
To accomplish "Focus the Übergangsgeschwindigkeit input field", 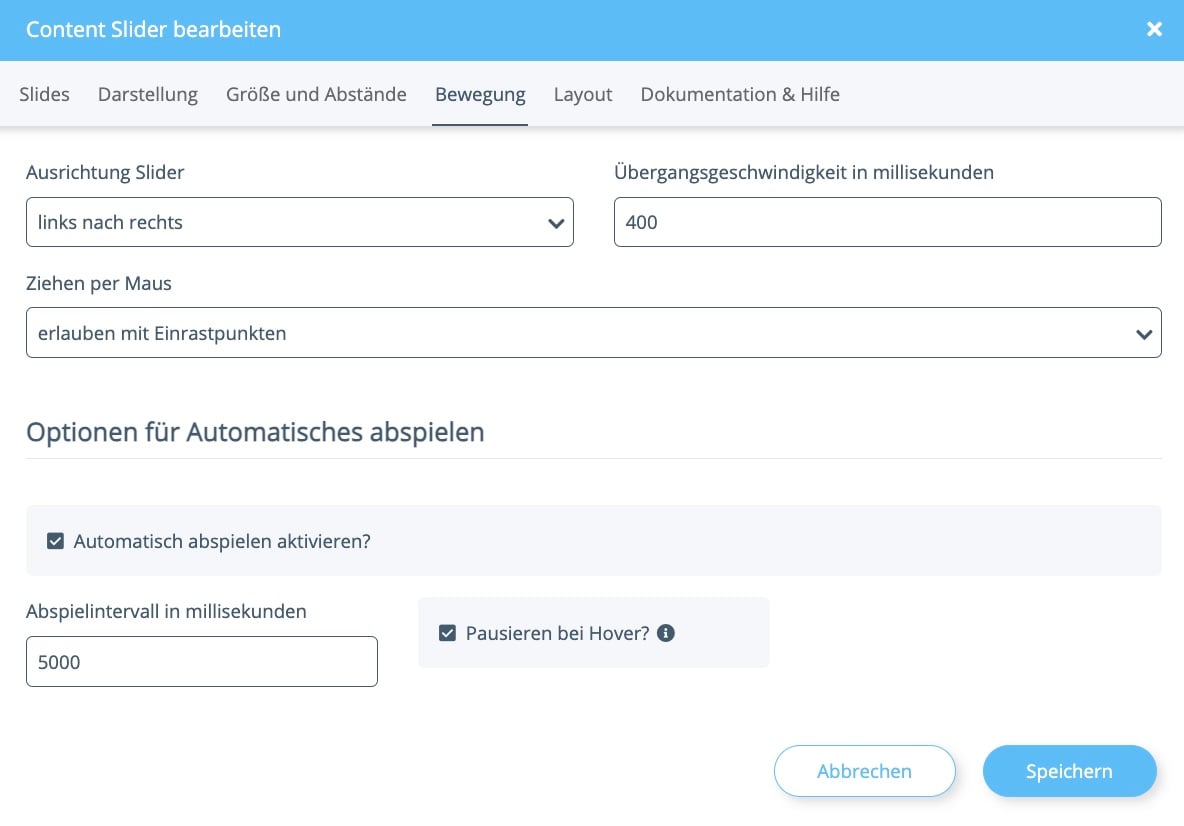I will 887,222.
